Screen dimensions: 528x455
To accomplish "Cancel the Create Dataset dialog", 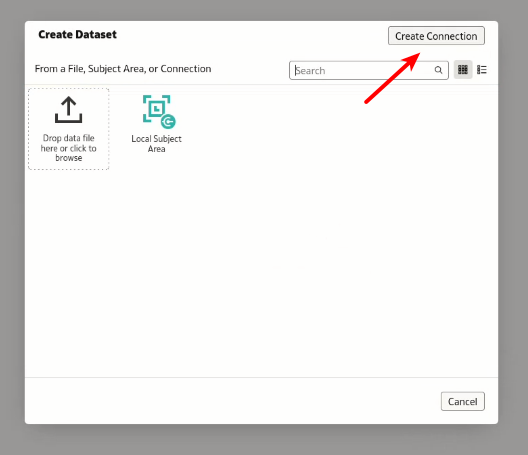I will (463, 401).
